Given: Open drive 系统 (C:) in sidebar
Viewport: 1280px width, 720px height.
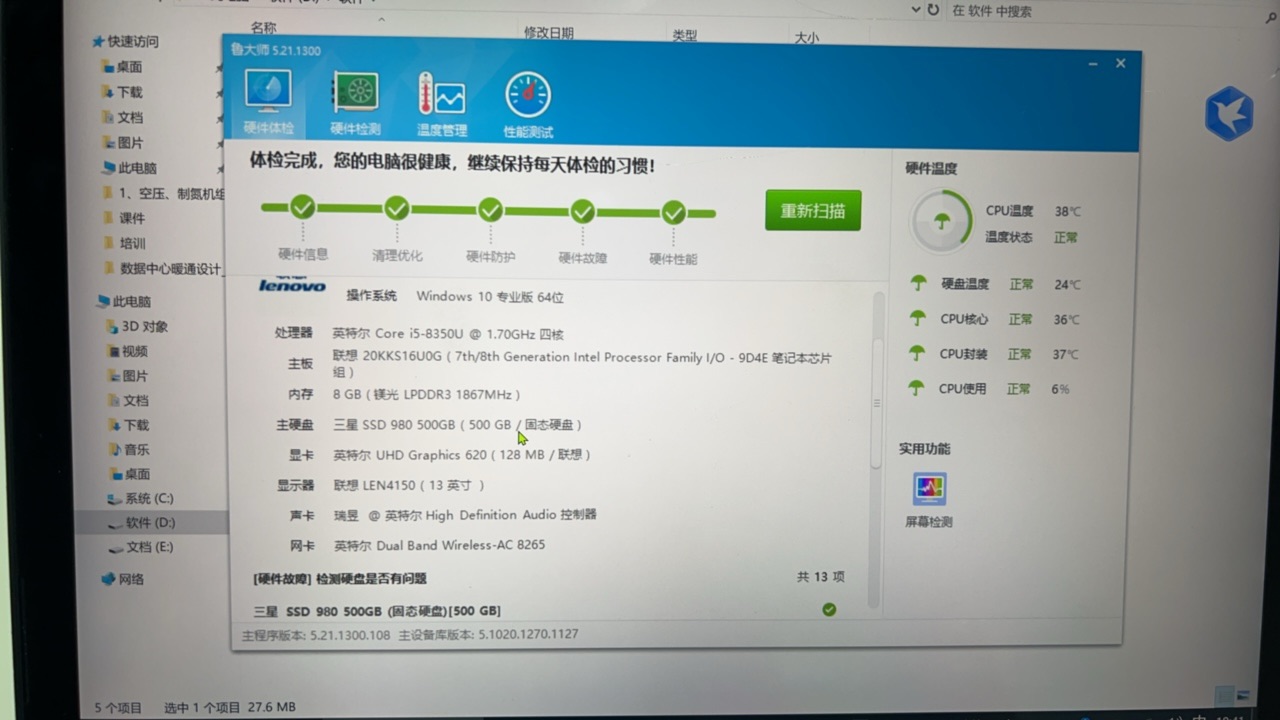Looking at the screenshot, I should pyautogui.click(x=141, y=498).
